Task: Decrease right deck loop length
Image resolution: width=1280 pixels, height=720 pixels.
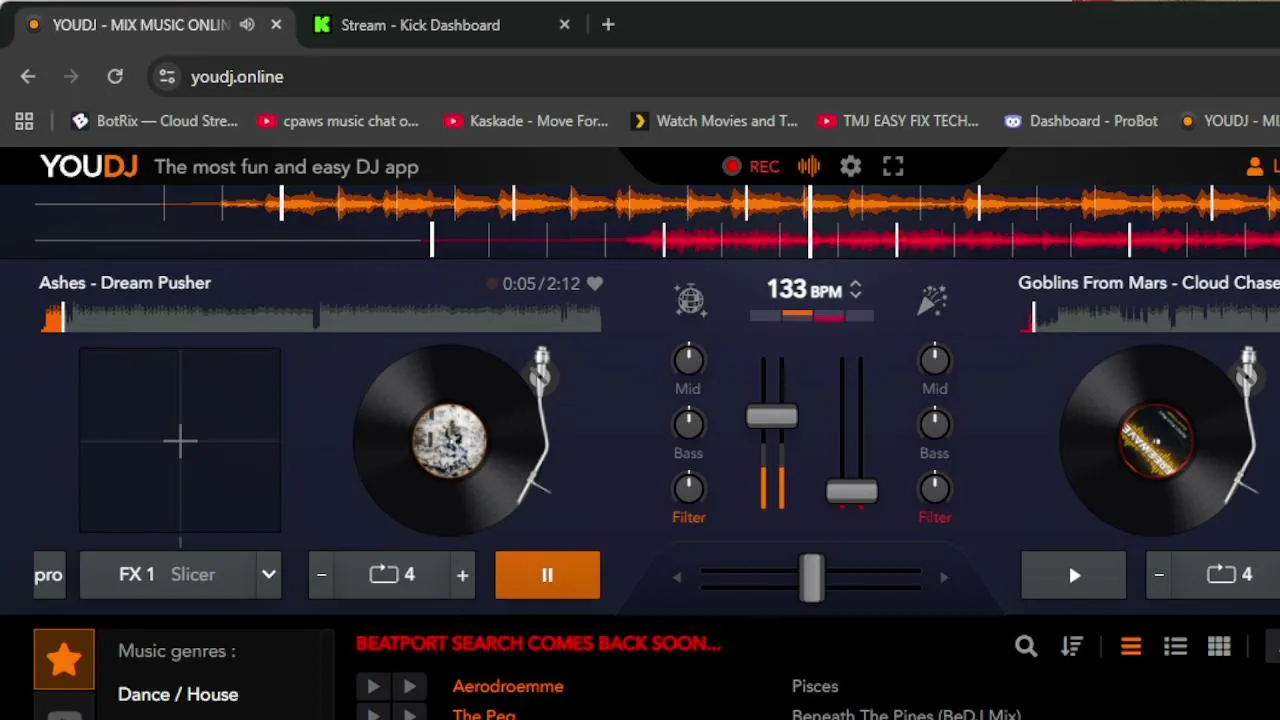Action: pos(1160,575)
